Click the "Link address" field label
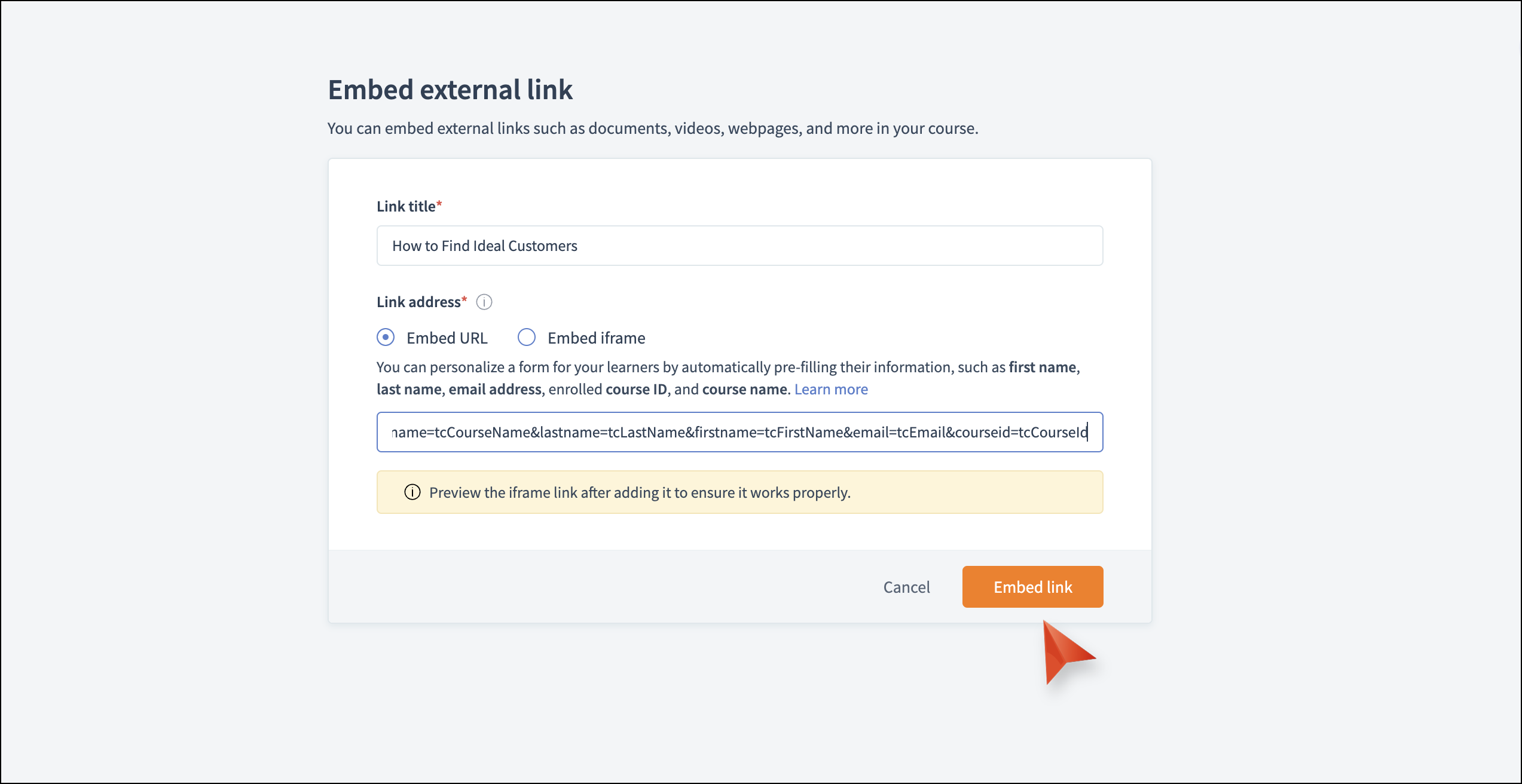Viewport: 1522px width, 784px height. pyautogui.click(x=418, y=302)
